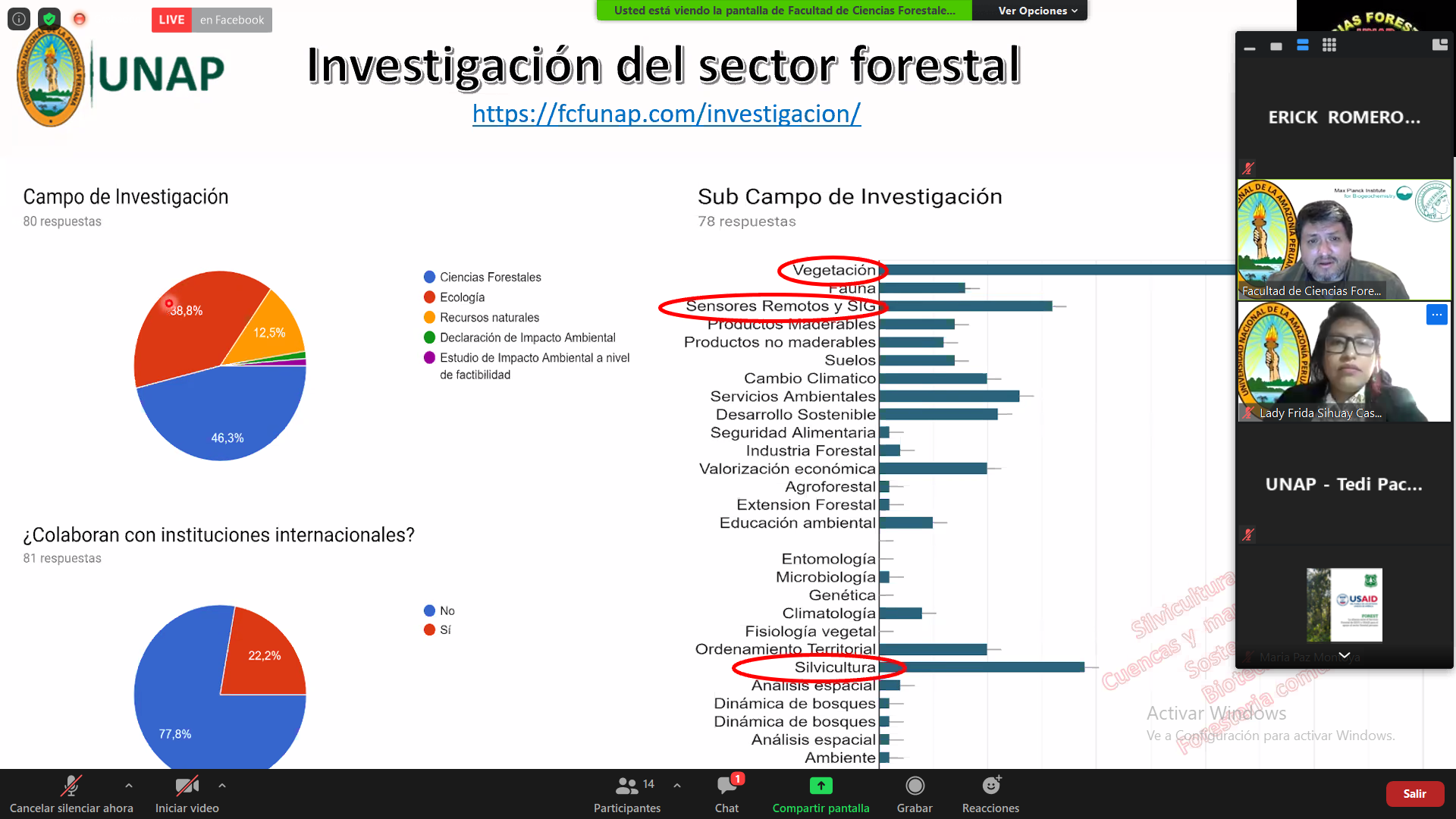Switch the video panel to grid view

1329,45
